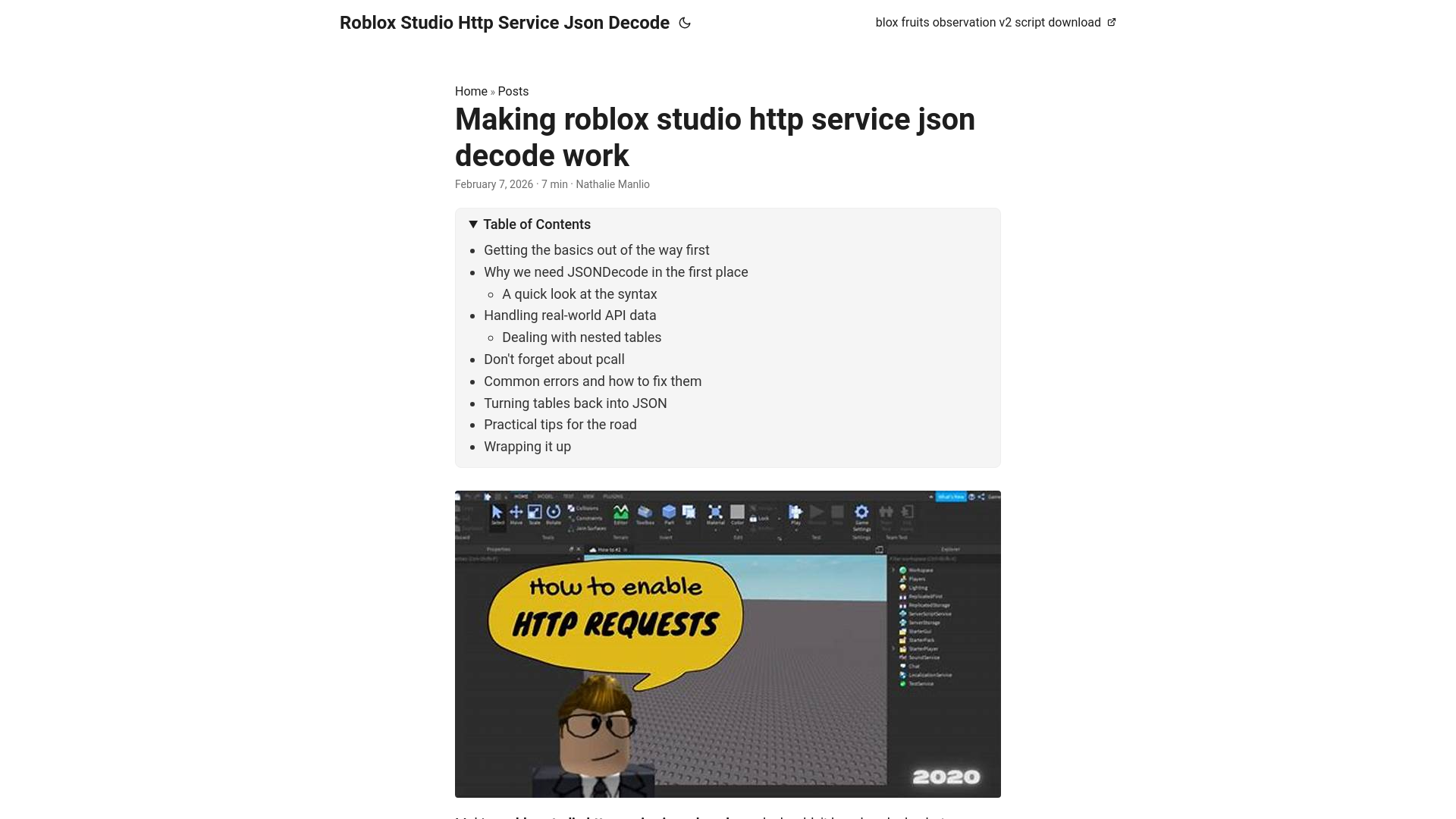Click the article title heading

[x=715, y=137]
